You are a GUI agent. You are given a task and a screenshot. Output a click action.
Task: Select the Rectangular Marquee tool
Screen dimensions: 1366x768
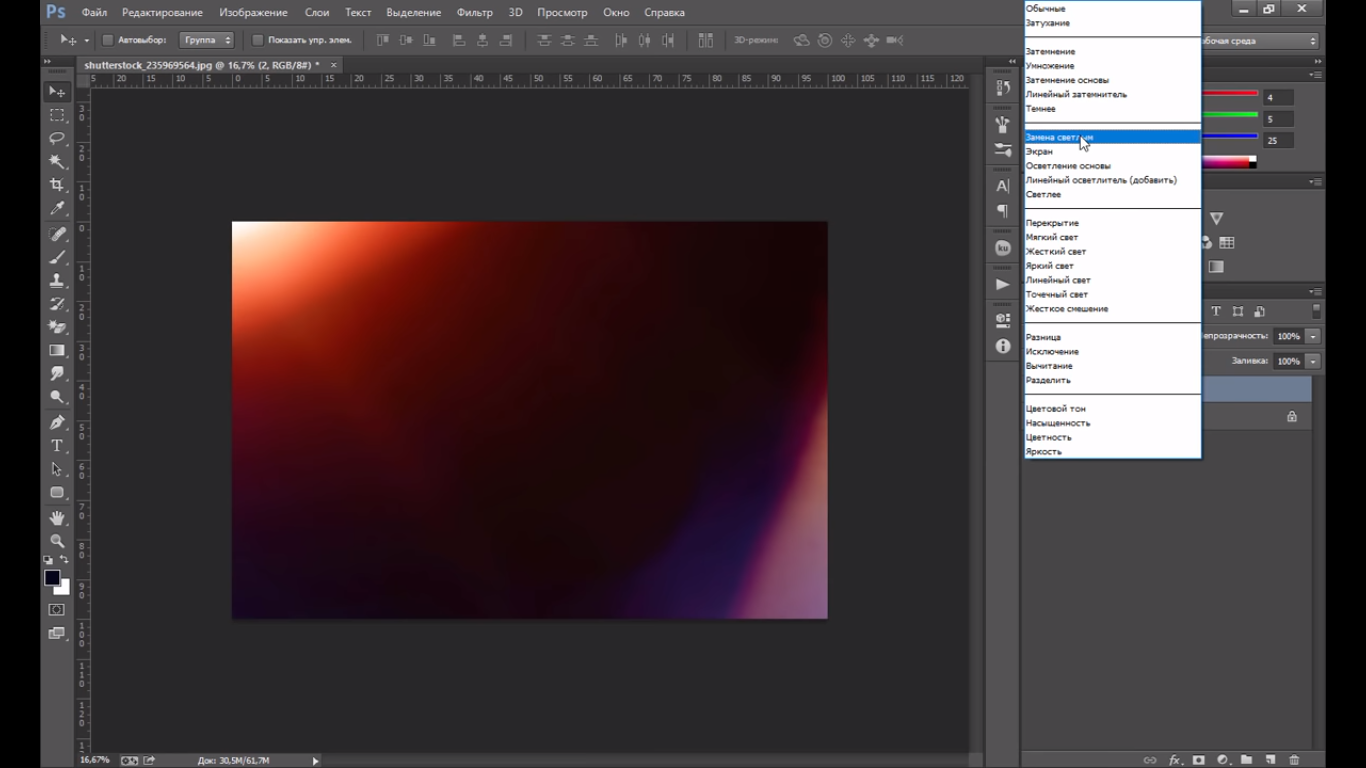coord(57,115)
